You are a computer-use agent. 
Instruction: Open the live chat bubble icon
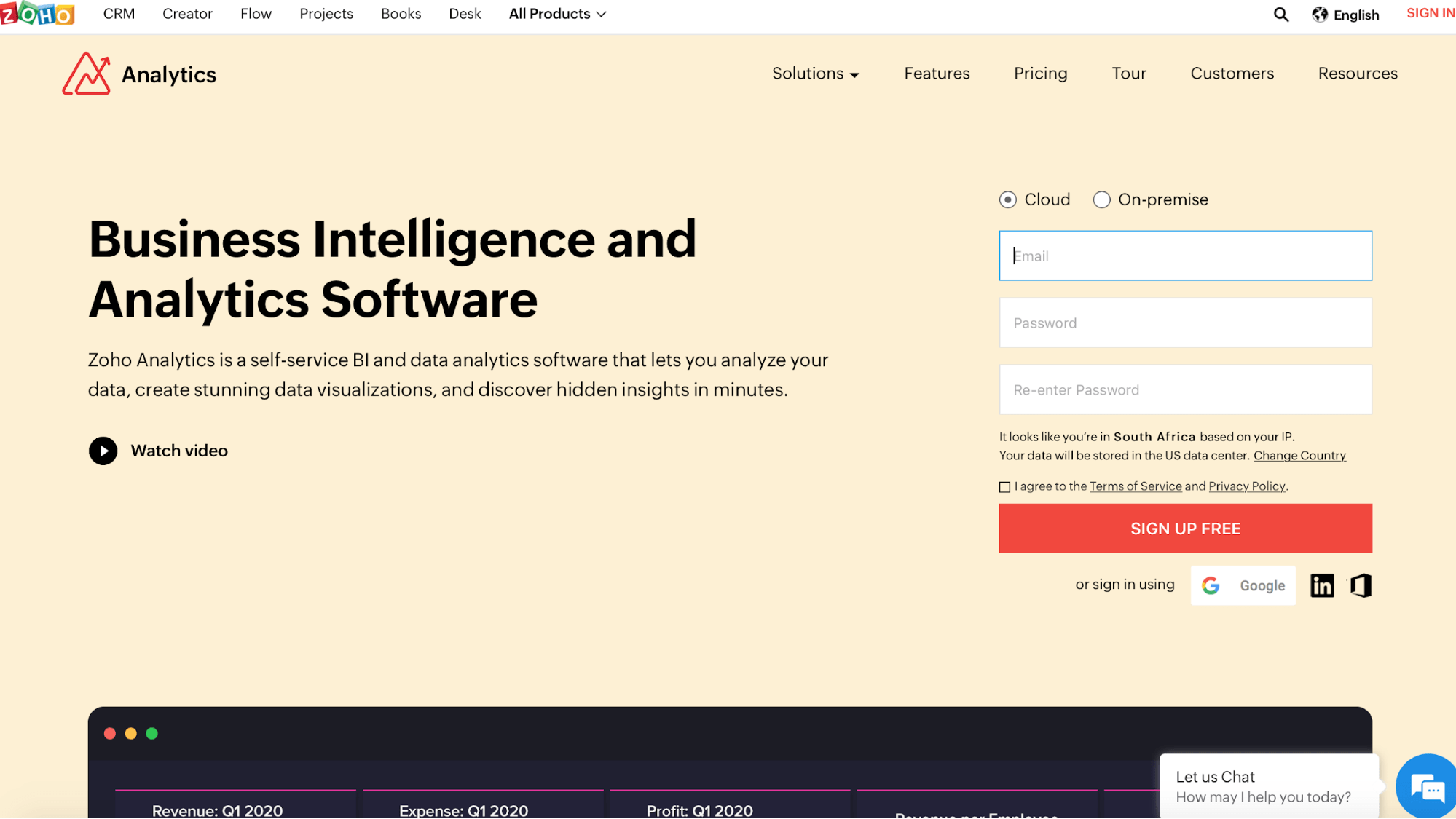pos(1427,788)
